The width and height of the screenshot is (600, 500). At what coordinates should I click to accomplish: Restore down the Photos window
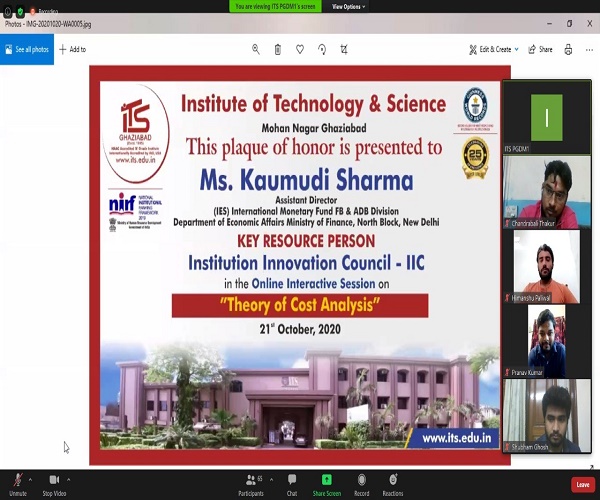569,24
